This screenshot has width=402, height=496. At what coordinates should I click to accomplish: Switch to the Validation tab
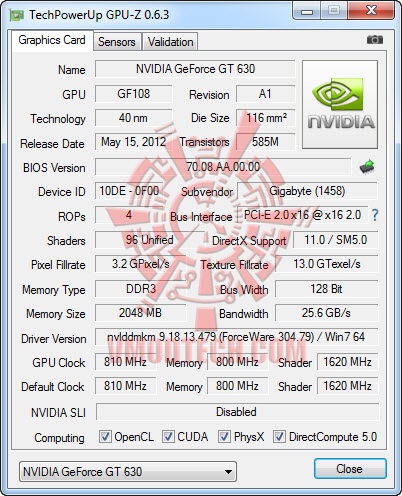[170, 42]
